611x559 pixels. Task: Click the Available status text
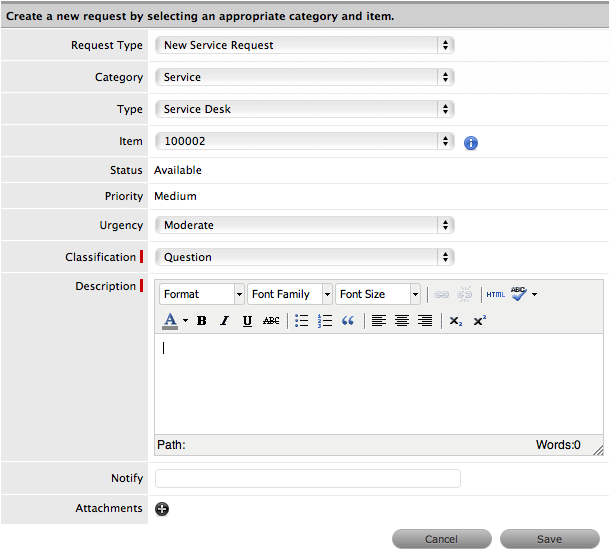(178, 170)
